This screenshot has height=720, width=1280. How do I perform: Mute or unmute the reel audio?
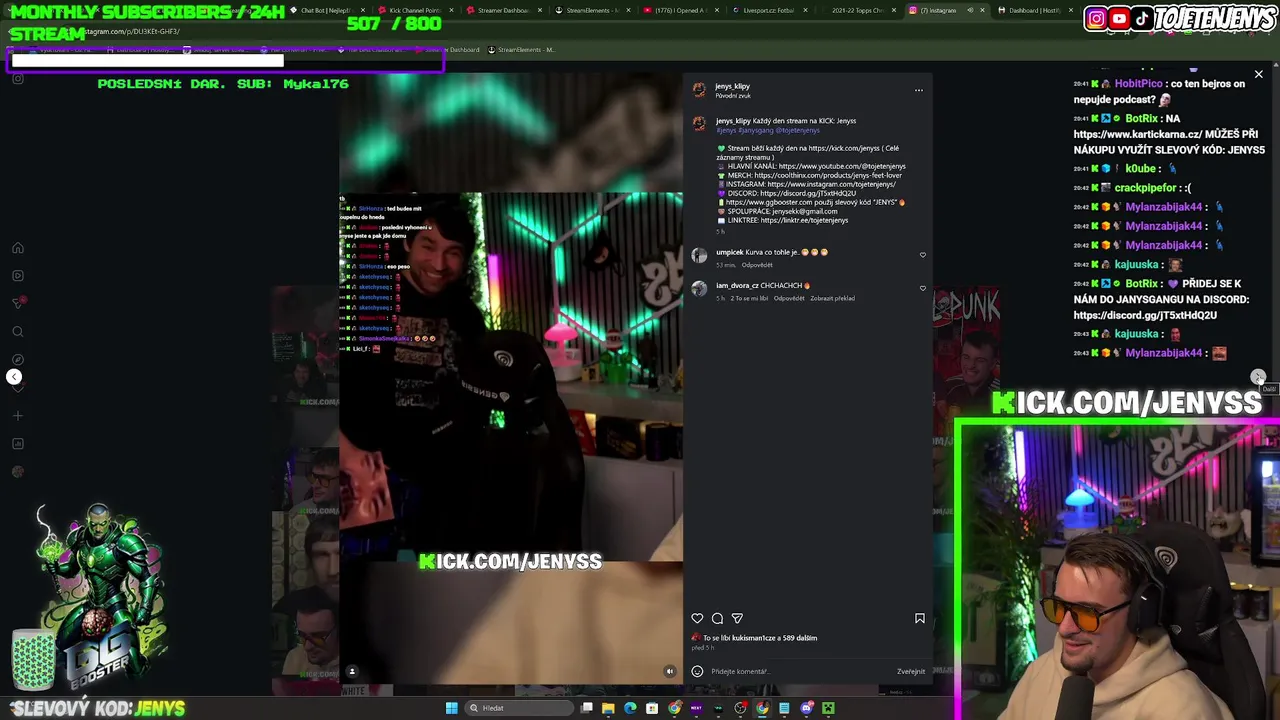click(669, 671)
